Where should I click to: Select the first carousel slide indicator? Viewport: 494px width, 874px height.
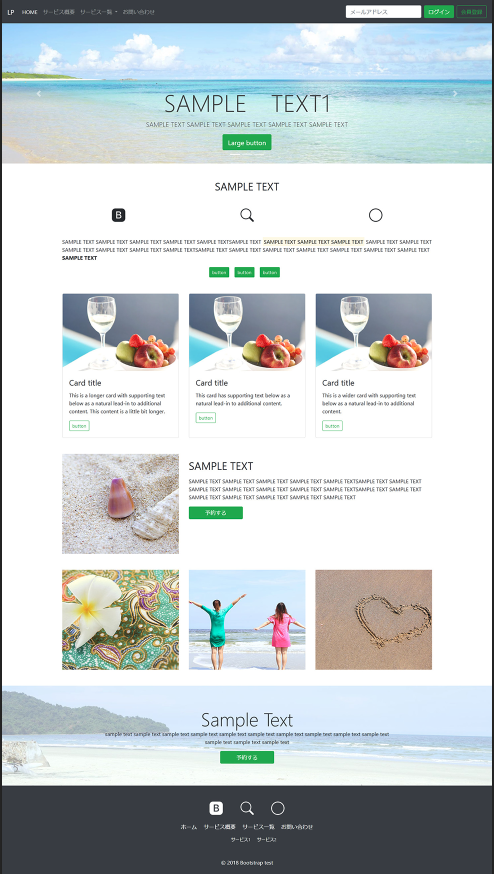235,154
